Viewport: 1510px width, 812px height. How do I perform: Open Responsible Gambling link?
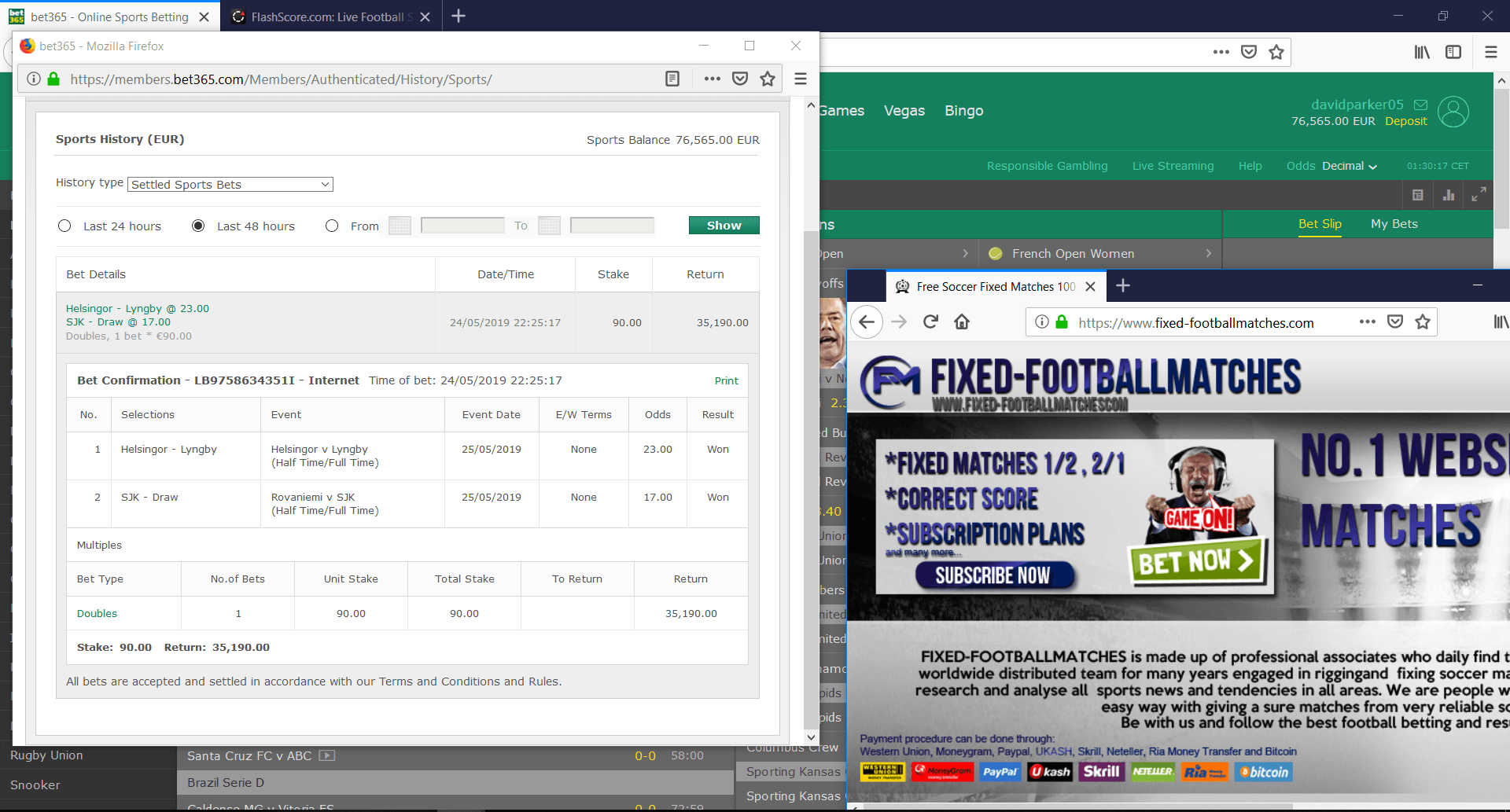point(1048,166)
